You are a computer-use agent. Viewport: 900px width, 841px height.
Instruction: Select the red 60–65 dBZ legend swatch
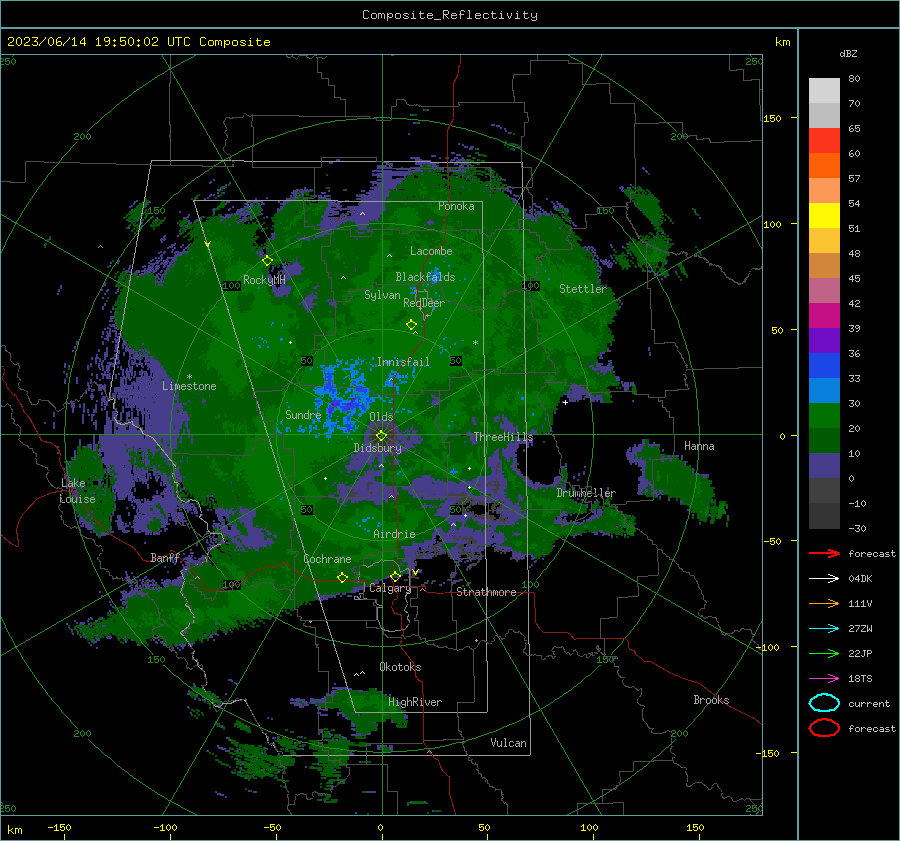pos(824,141)
